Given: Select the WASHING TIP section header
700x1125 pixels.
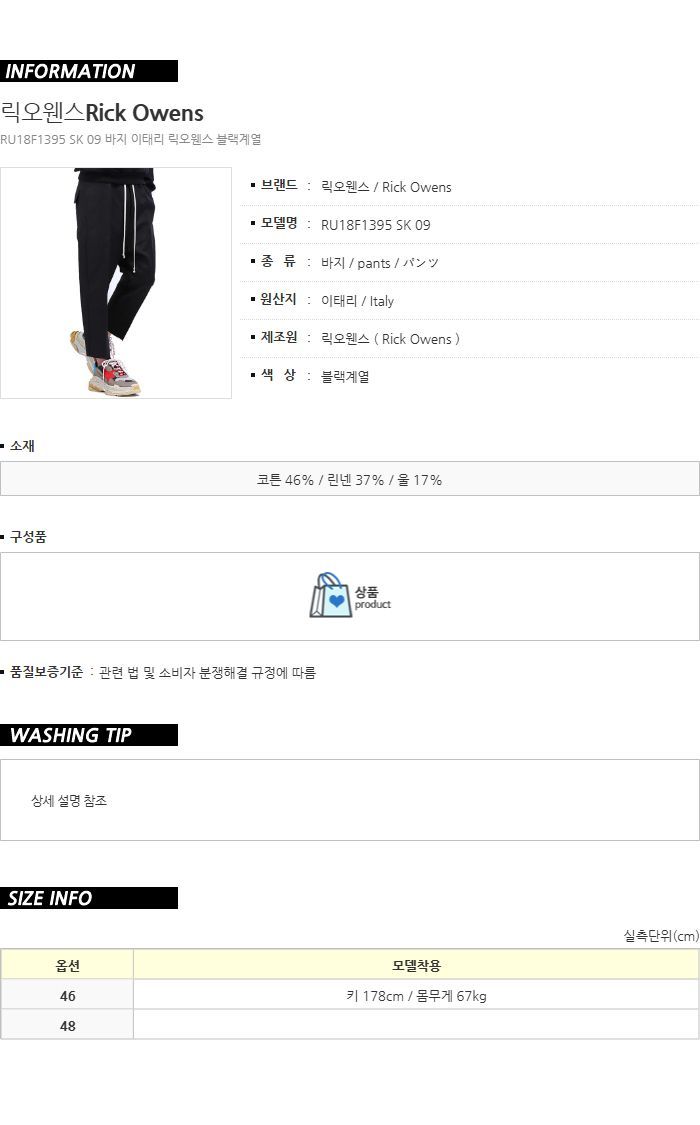Looking at the screenshot, I should [x=89, y=735].
